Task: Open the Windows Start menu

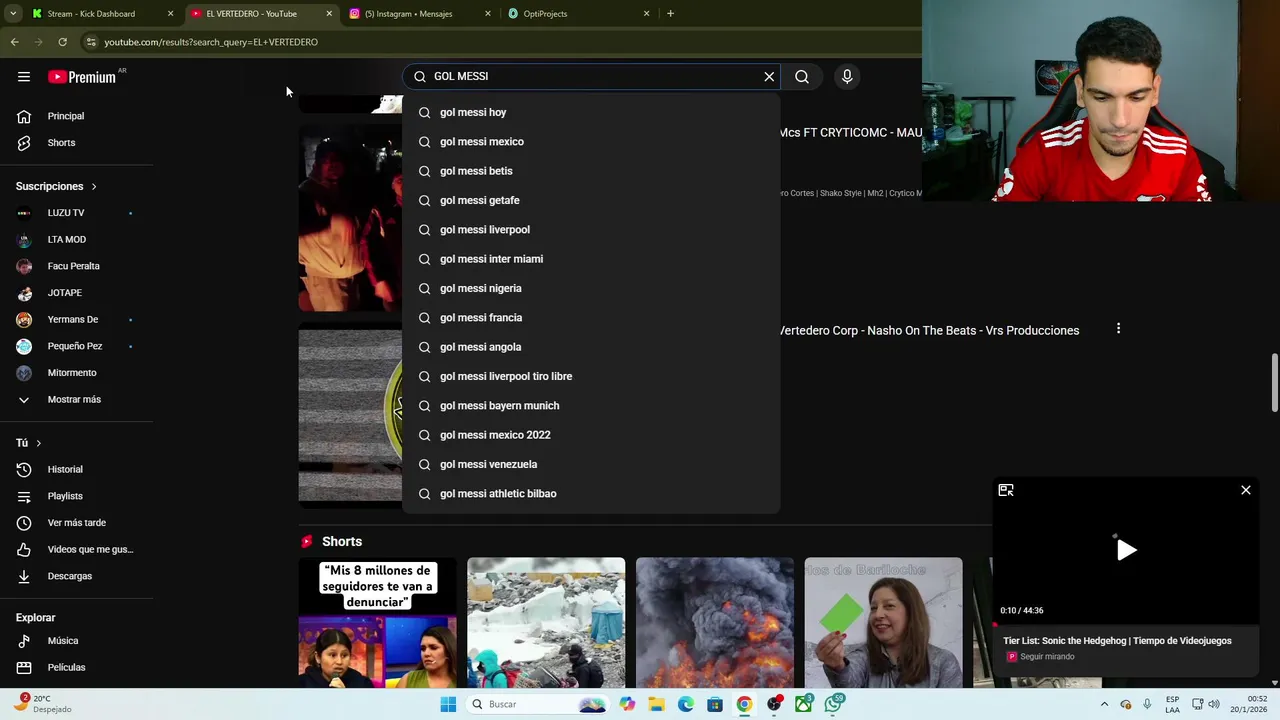Action: (448, 704)
